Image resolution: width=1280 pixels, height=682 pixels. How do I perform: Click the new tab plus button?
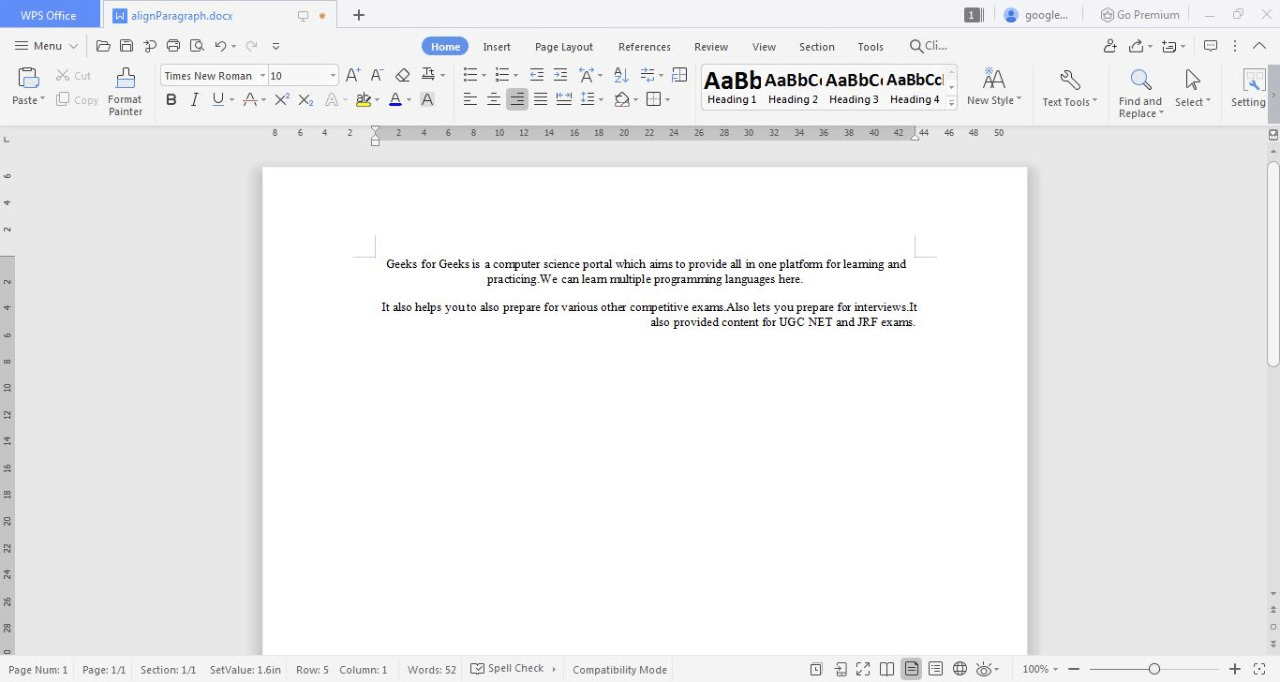tap(359, 15)
